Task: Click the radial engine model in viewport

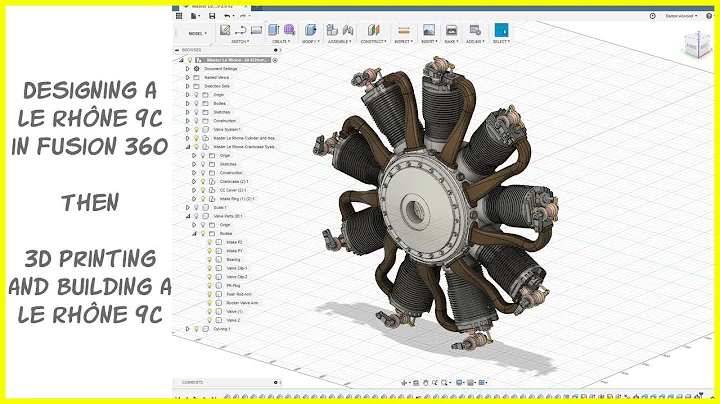Action: (x=436, y=204)
